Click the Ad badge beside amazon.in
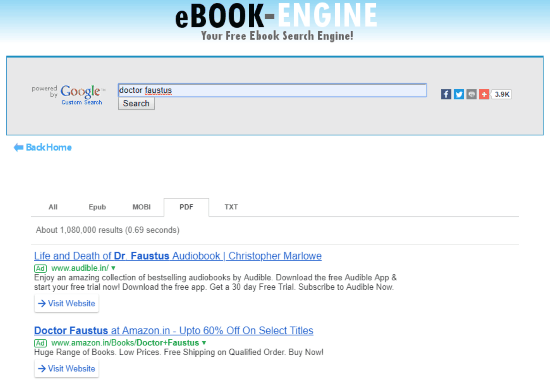Image resolution: width=550 pixels, height=388 pixels. [40, 343]
